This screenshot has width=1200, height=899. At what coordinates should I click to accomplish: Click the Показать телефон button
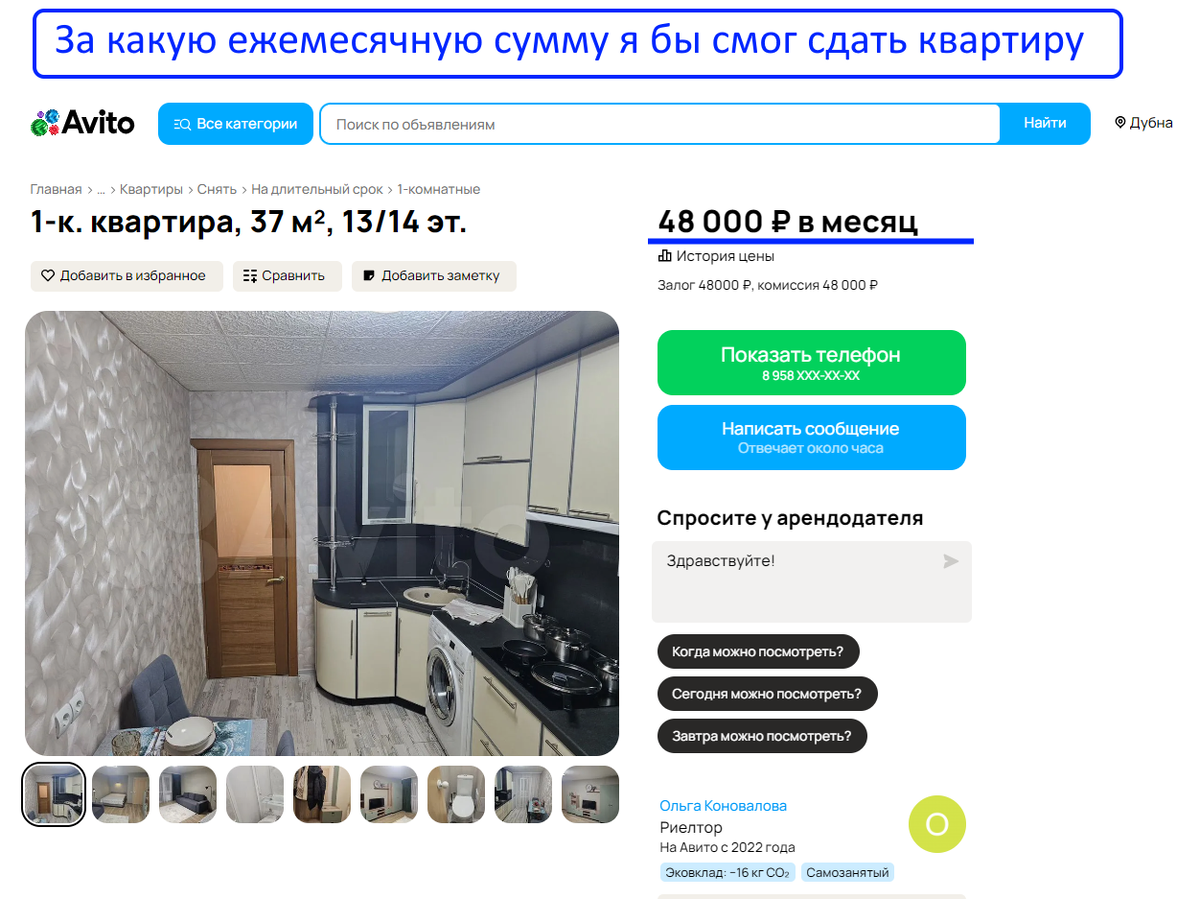811,363
